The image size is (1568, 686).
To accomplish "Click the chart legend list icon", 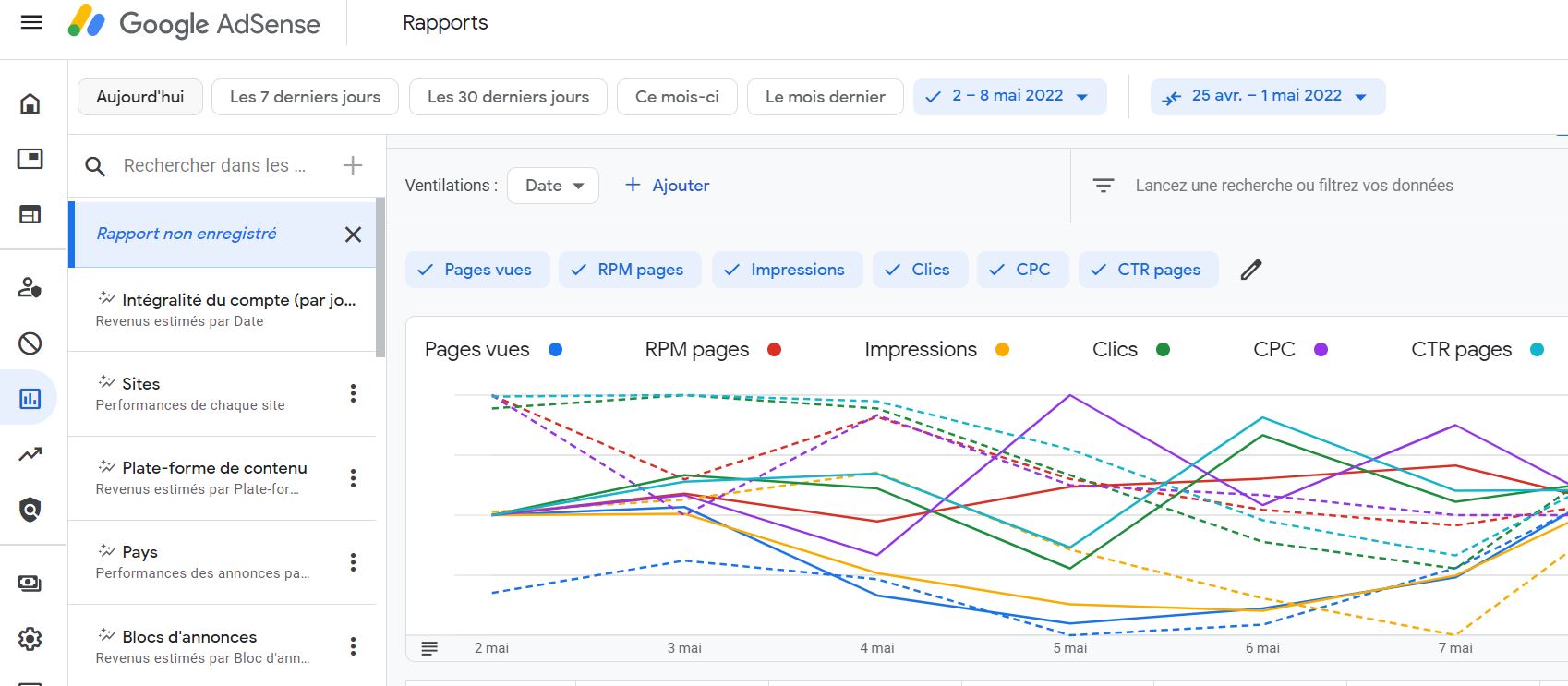I will pyautogui.click(x=429, y=648).
